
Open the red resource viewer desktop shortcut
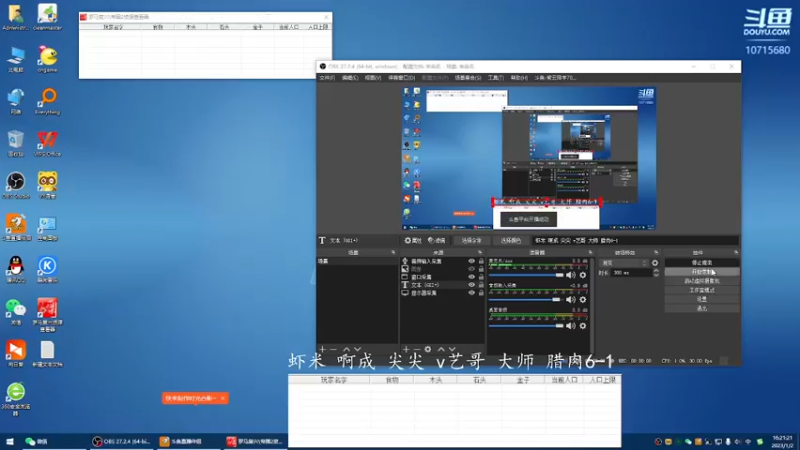click(47, 314)
